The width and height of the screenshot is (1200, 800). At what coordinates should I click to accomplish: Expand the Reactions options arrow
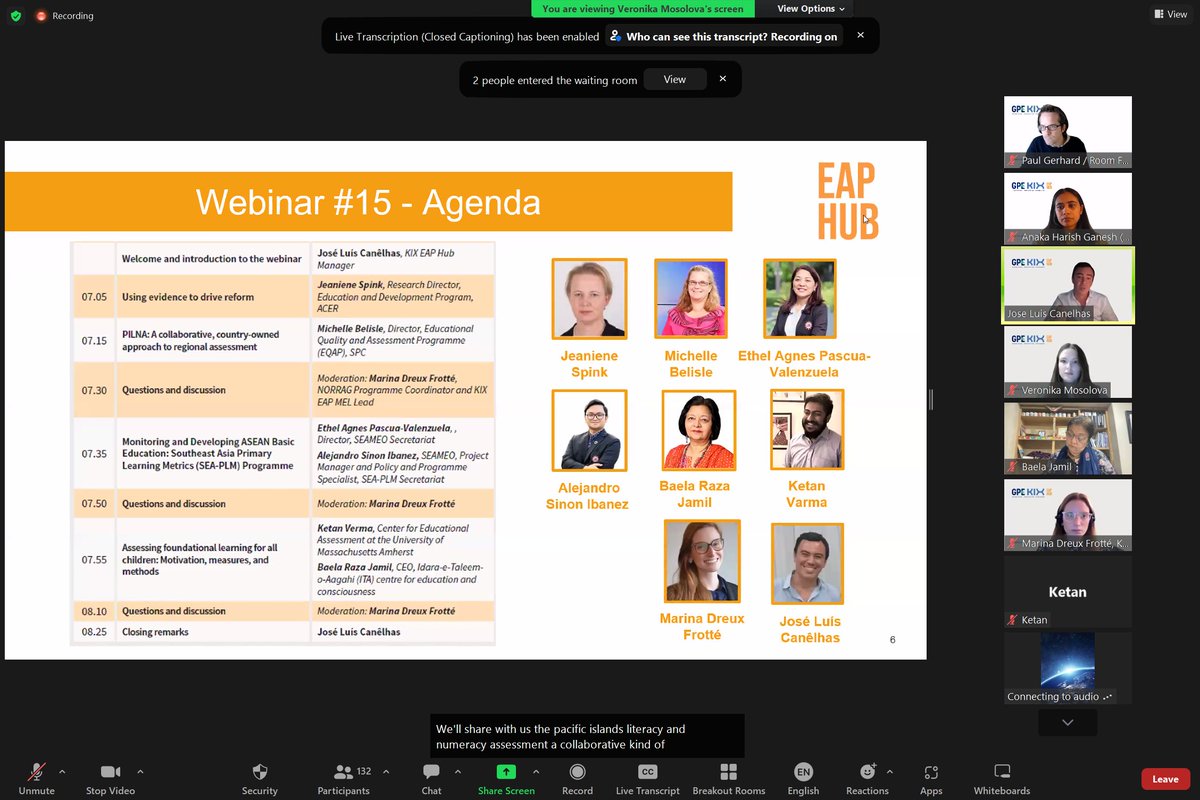coord(889,772)
